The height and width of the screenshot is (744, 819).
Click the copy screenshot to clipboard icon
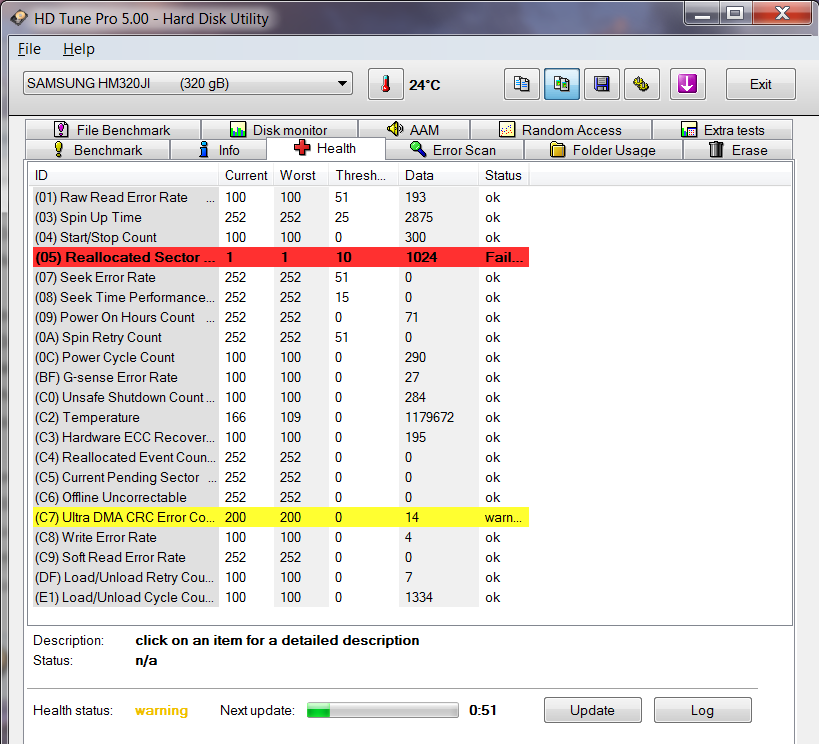point(562,85)
